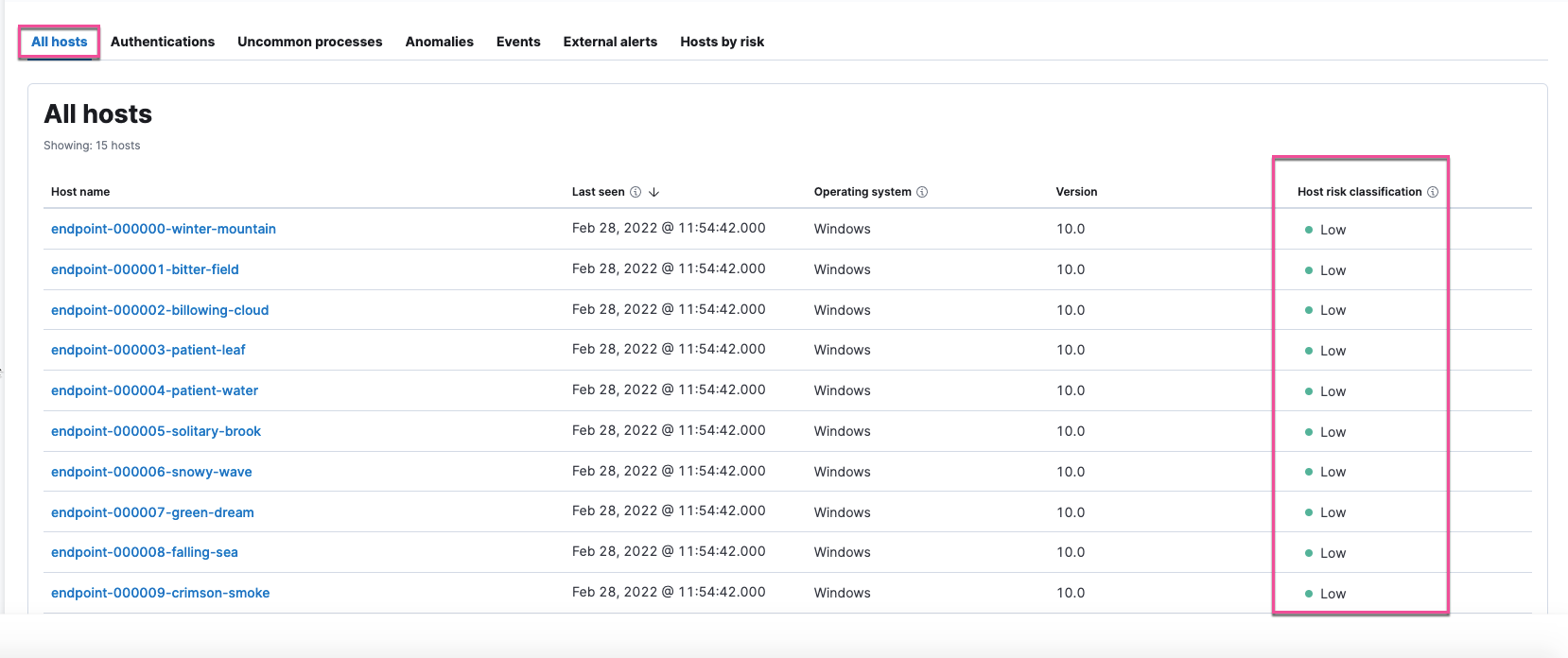Click the Last seen info icon
This screenshot has height=658, width=1568.
coord(636,192)
